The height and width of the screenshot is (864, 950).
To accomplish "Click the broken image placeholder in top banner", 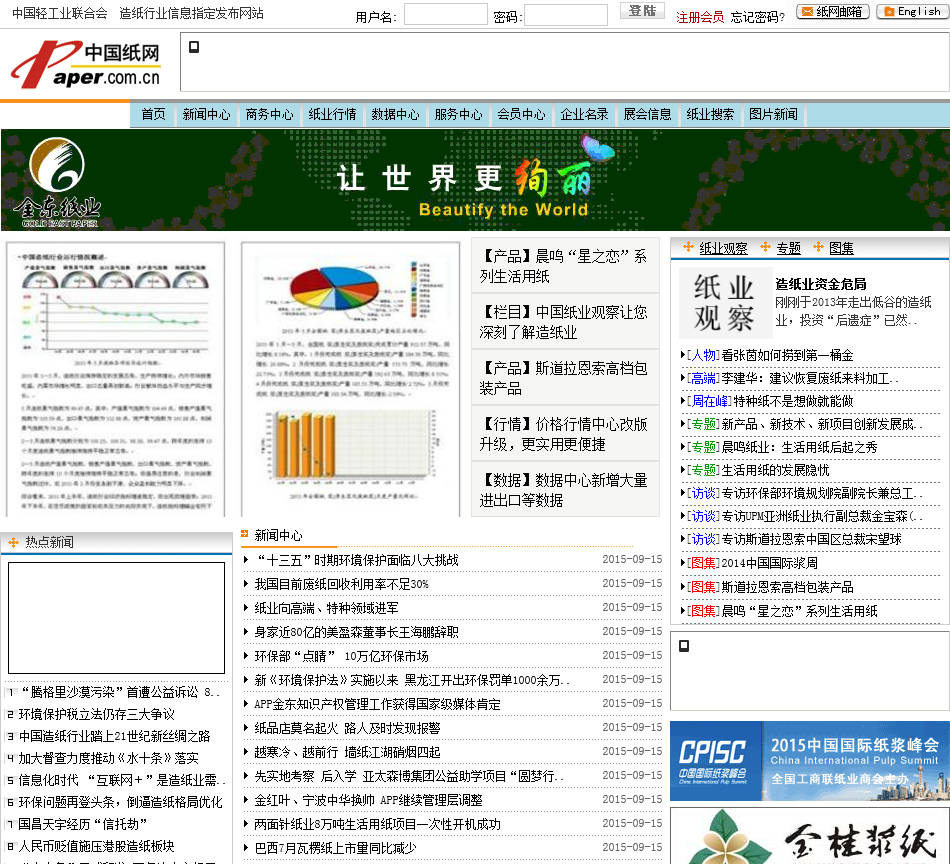I will [194, 47].
